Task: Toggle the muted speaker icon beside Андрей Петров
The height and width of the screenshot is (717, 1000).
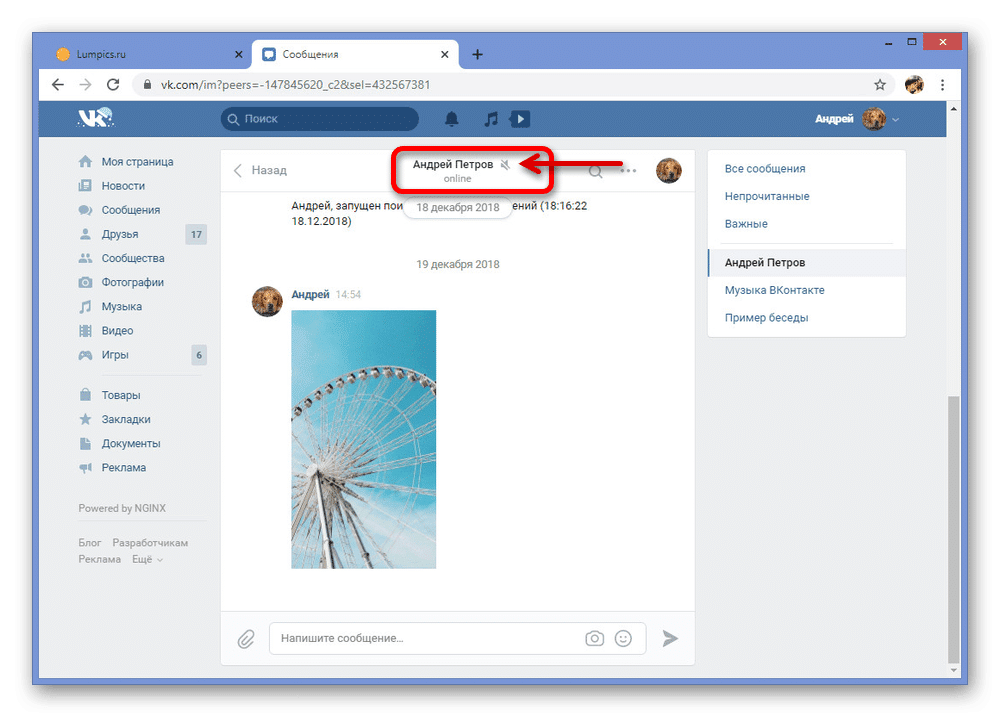Action: click(x=506, y=165)
